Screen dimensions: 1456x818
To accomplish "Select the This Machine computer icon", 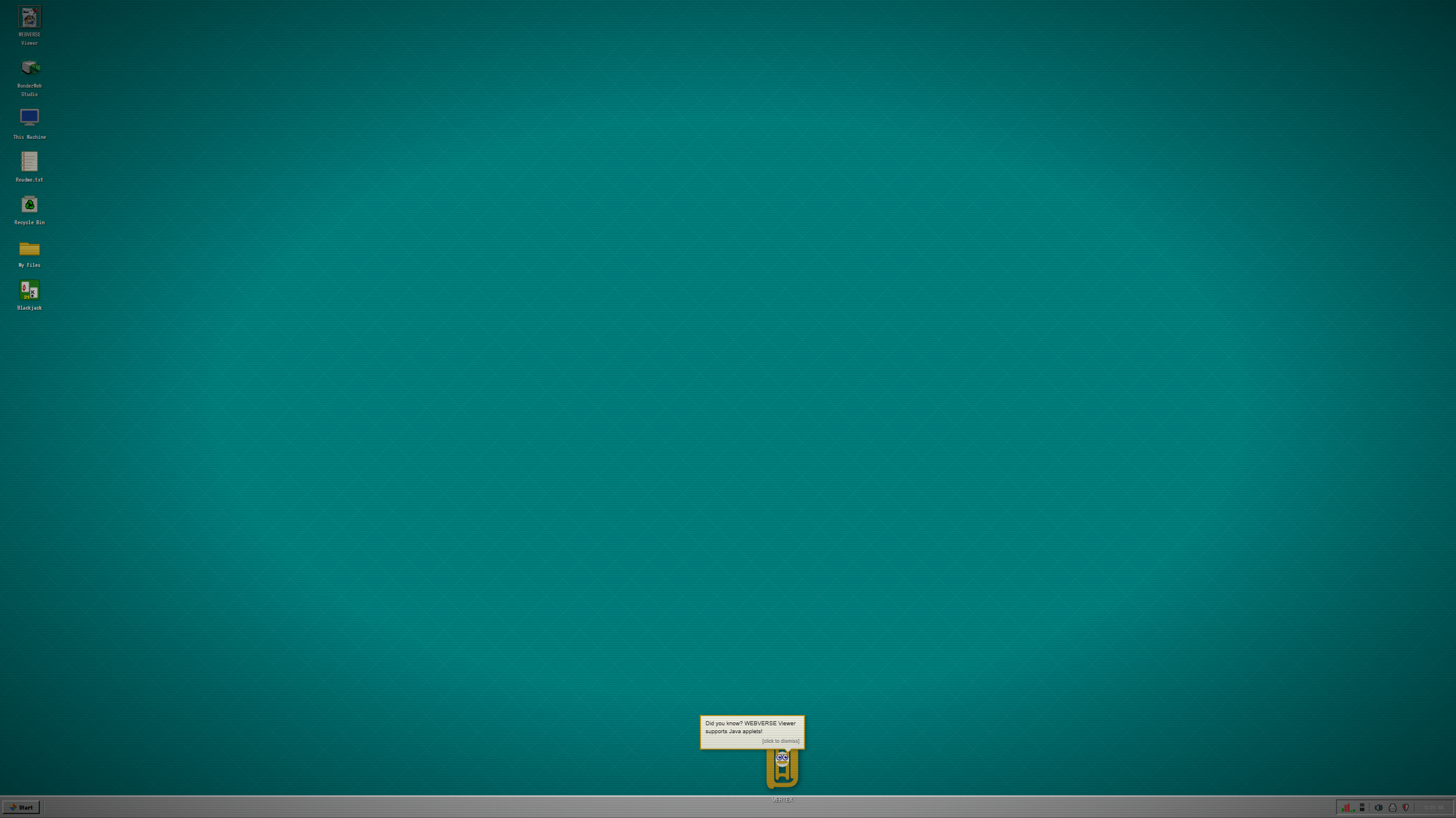I will tap(29, 117).
